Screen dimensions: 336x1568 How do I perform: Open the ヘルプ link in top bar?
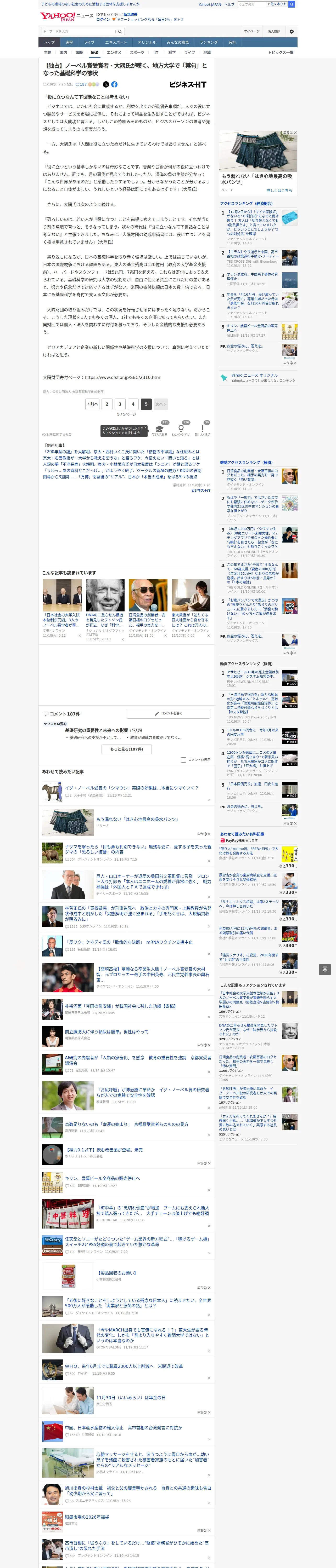coord(229,4)
